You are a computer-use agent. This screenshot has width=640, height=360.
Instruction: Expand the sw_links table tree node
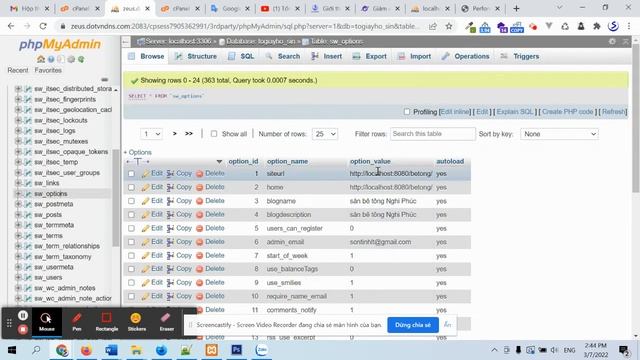click(x=18, y=183)
